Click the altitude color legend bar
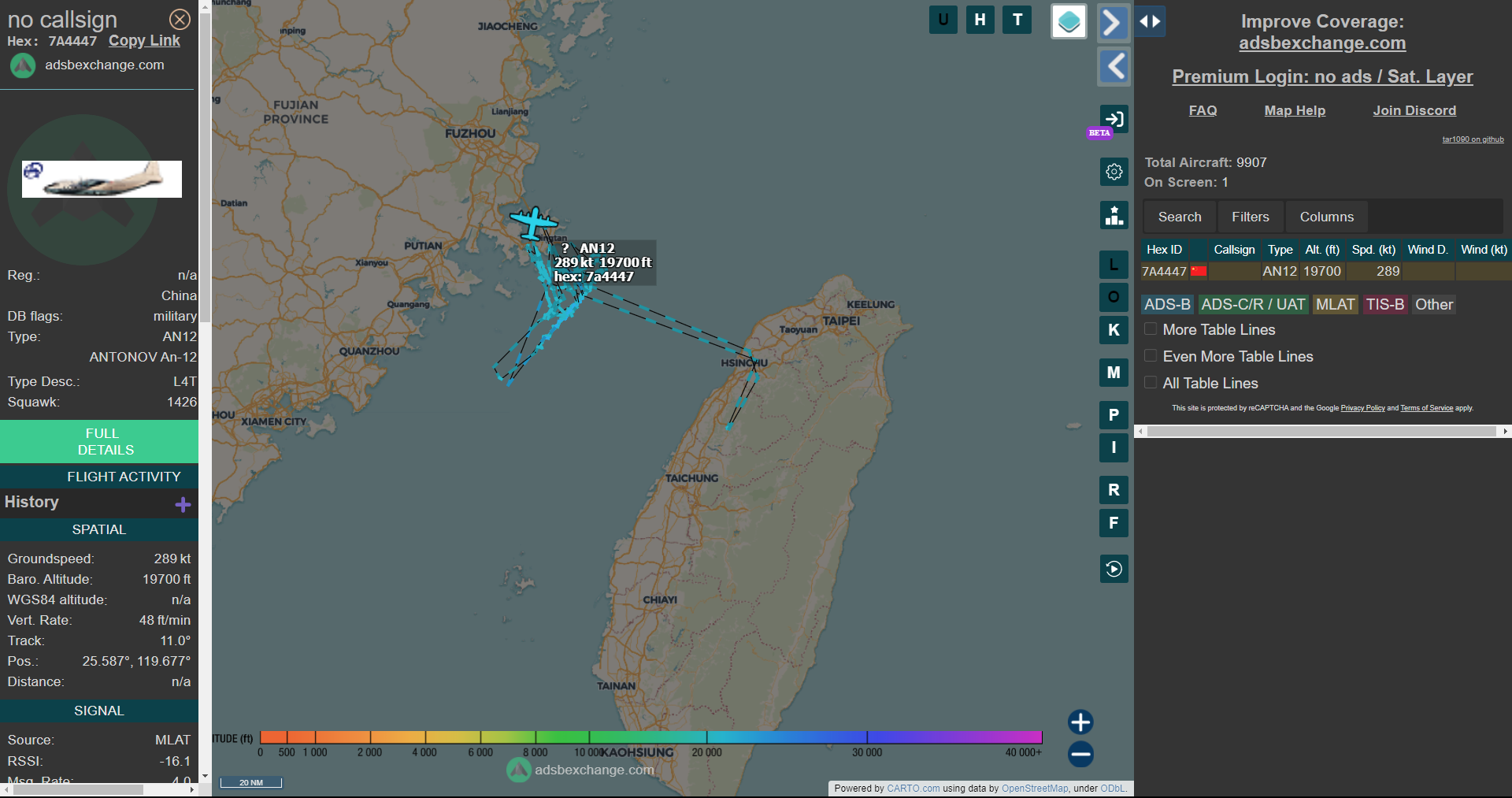Viewport: 1512px width, 798px height. (650, 737)
